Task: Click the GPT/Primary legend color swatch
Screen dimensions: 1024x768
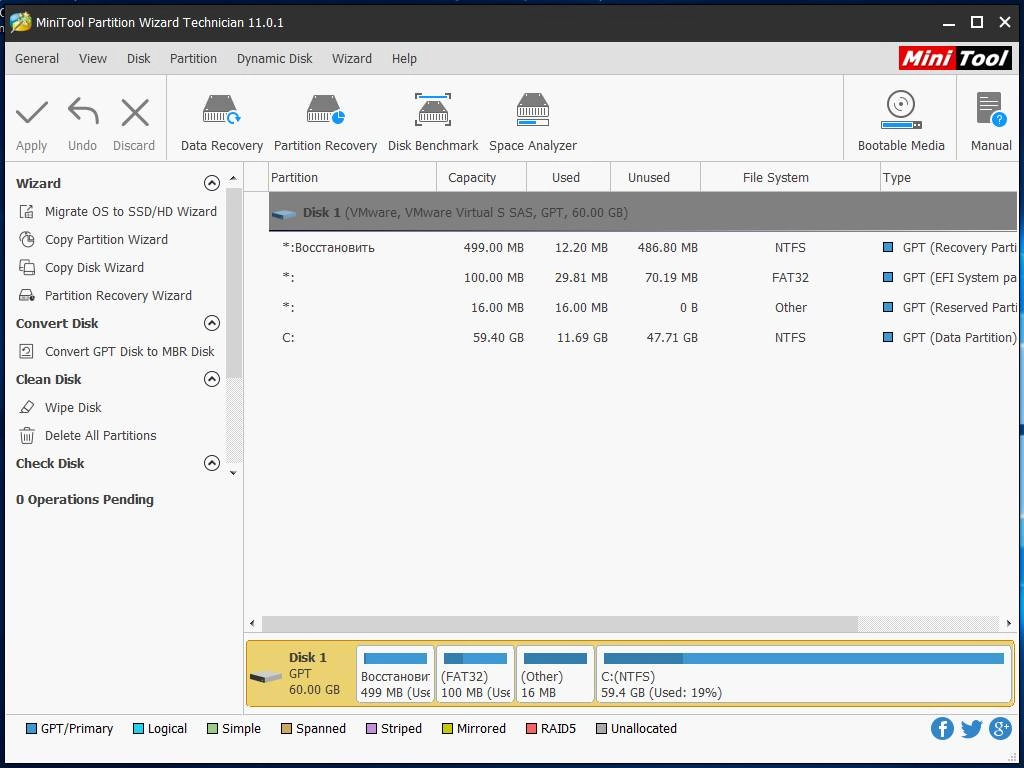Action: pyautogui.click(x=31, y=728)
